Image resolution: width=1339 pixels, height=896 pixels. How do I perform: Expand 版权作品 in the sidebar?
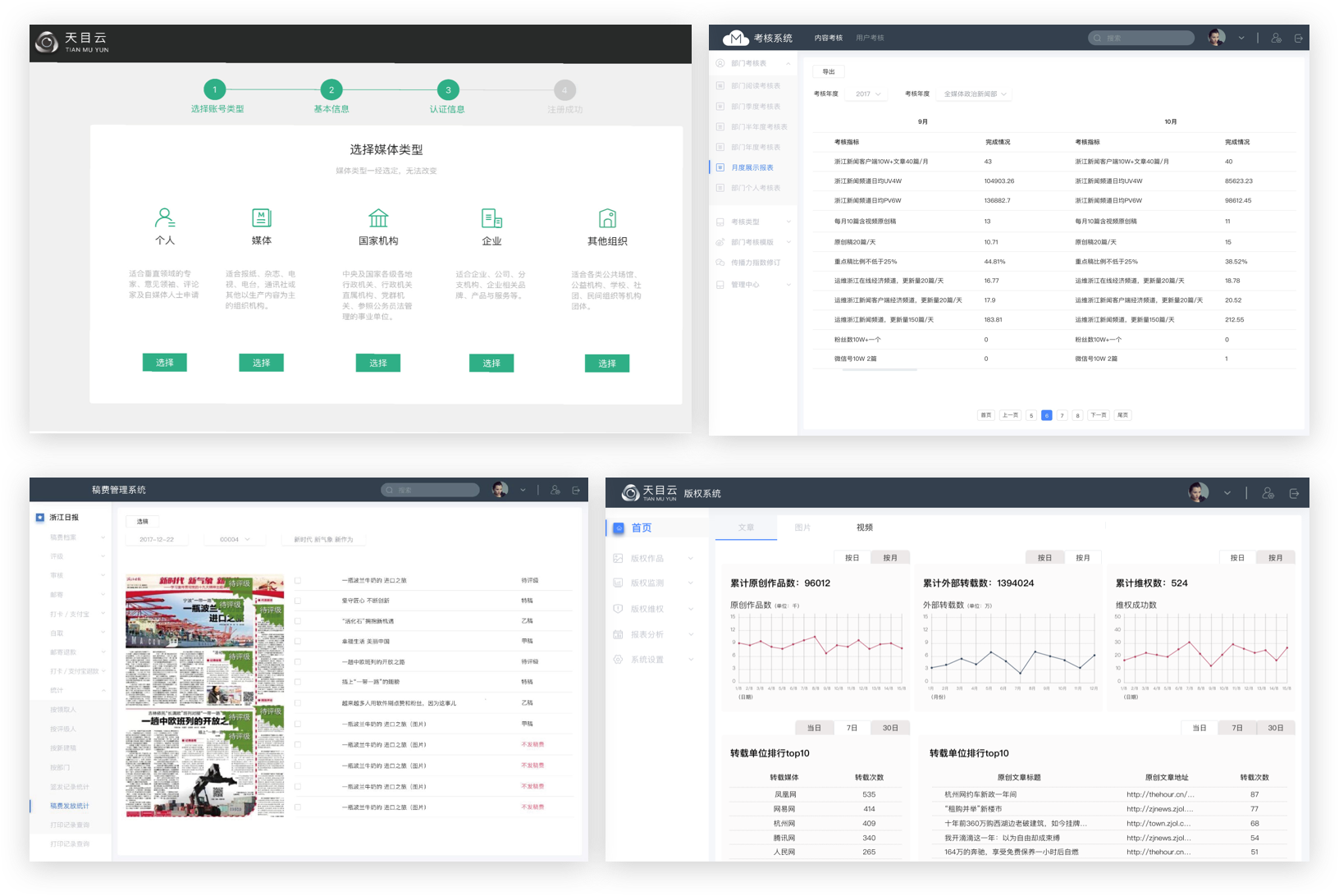tap(654, 559)
